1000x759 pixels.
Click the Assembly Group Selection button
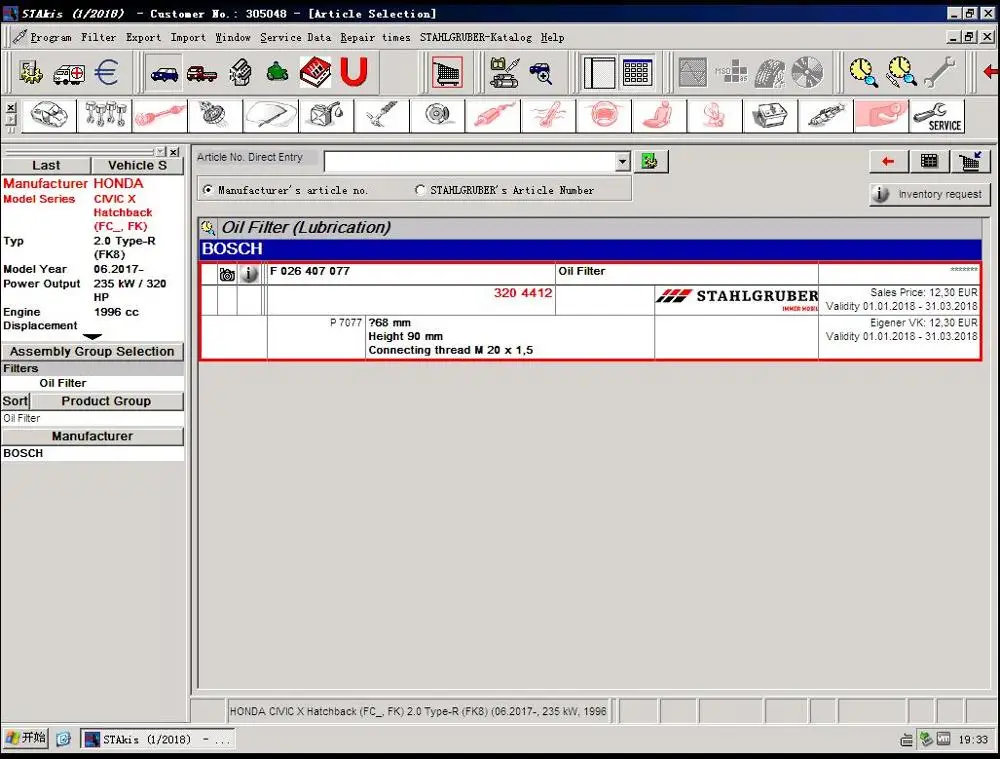pyautogui.click(x=92, y=351)
